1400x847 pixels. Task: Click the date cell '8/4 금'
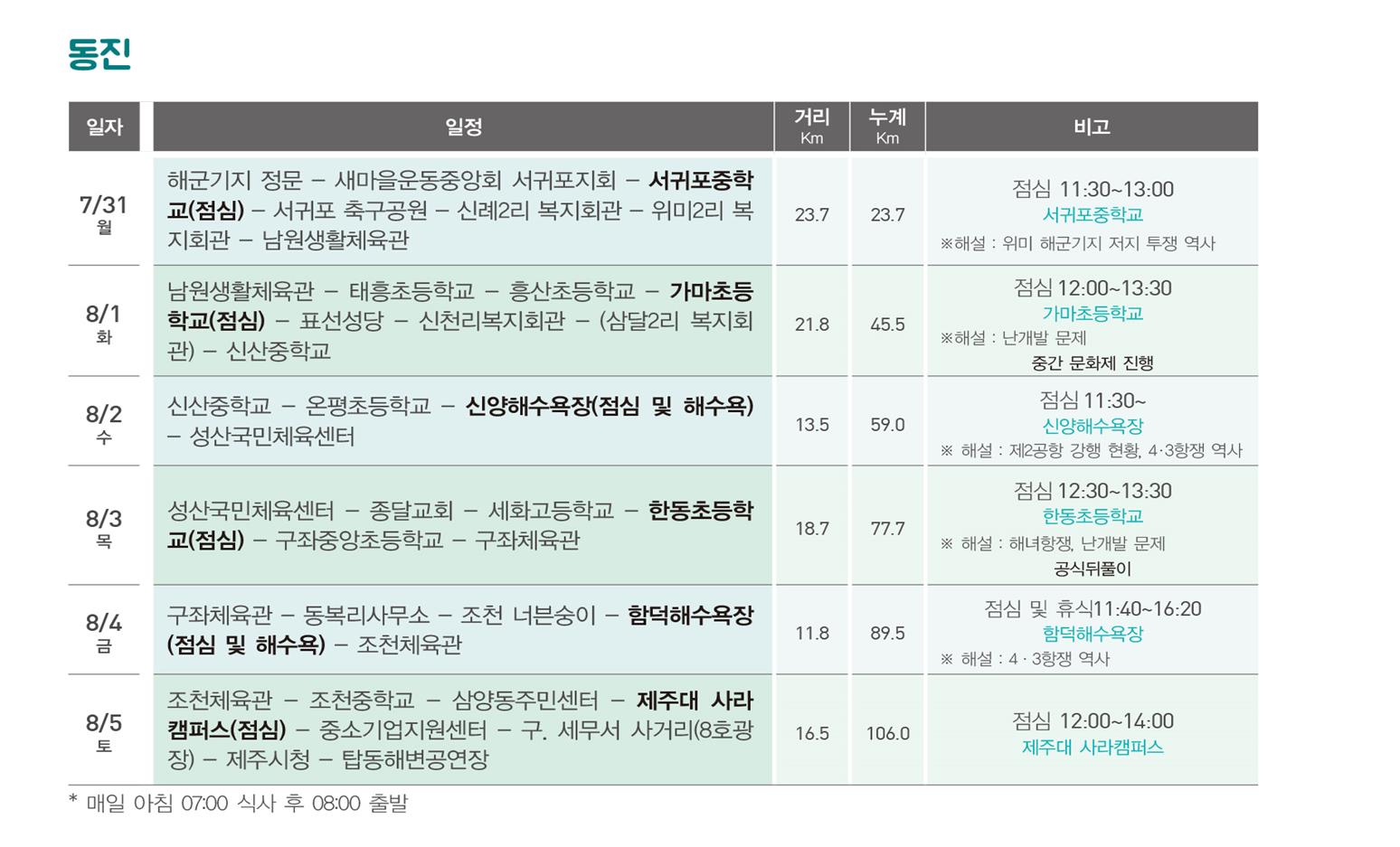click(104, 632)
